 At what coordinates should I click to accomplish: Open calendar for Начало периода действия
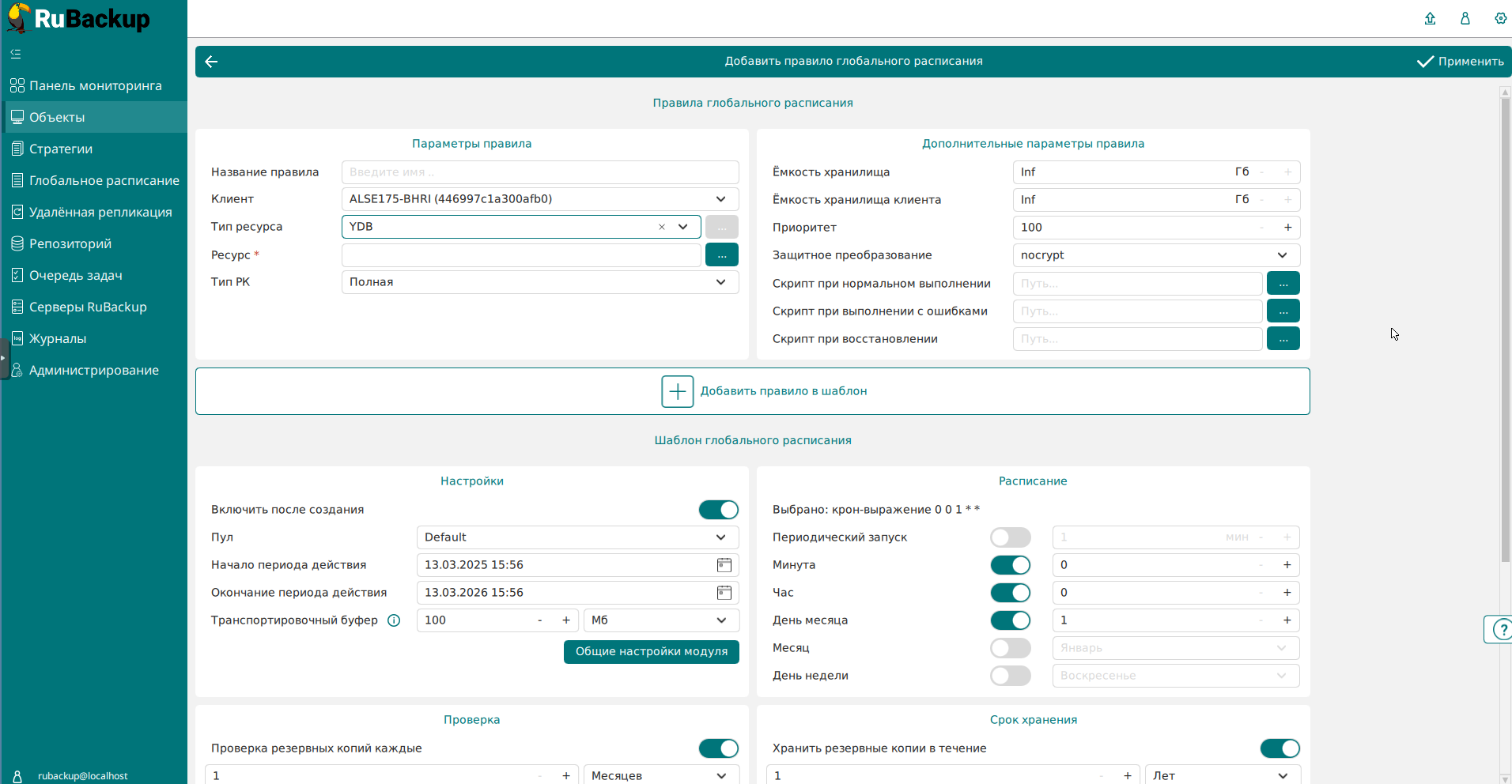click(x=724, y=565)
